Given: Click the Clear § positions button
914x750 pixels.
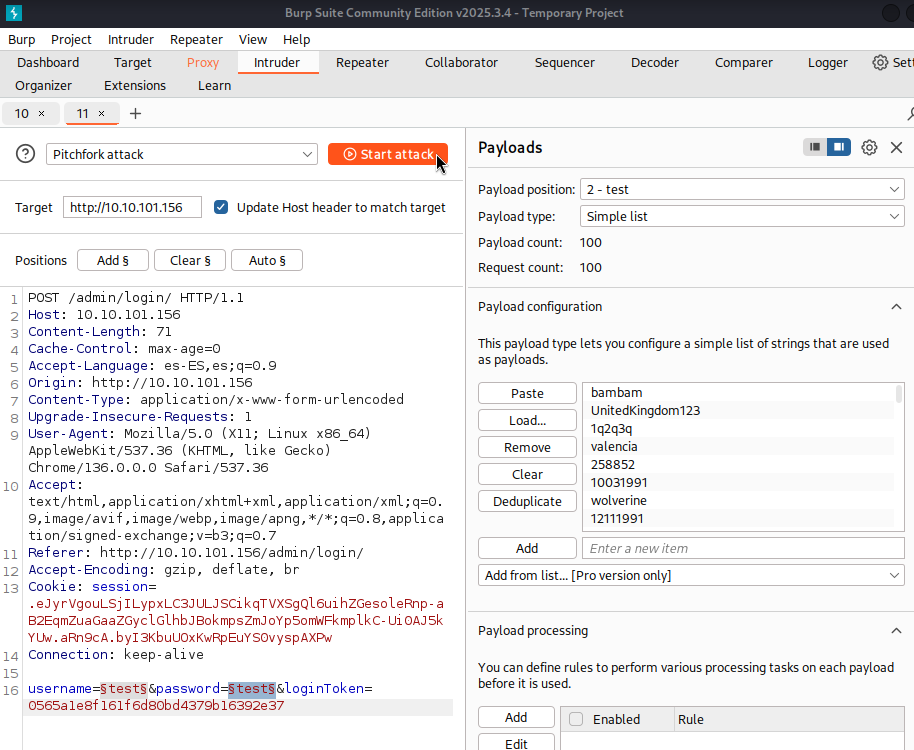Looking at the screenshot, I should click(x=190, y=260).
